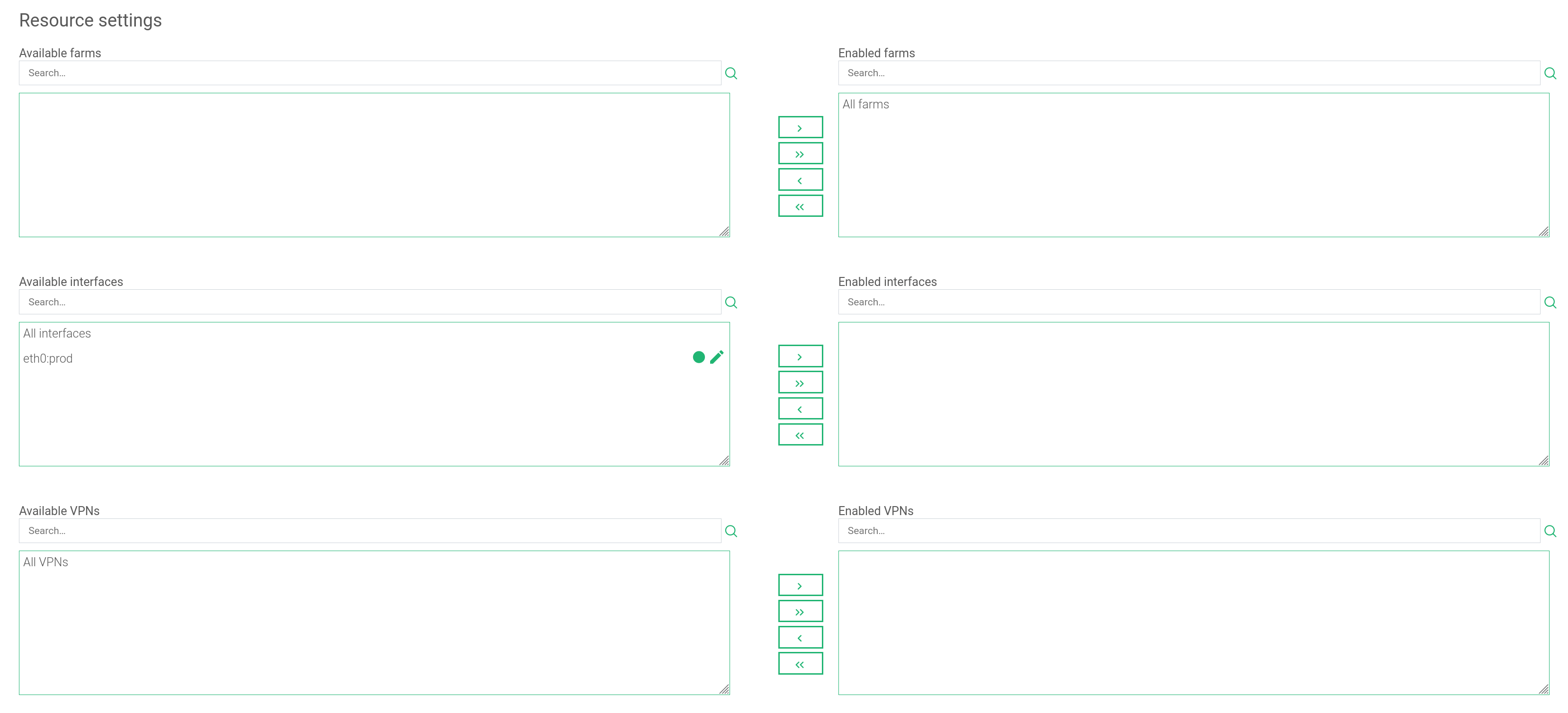The height and width of the screenshot is (713, 1568).
Task: Click the Available farms list resize handle
Action: click(724, 232)
